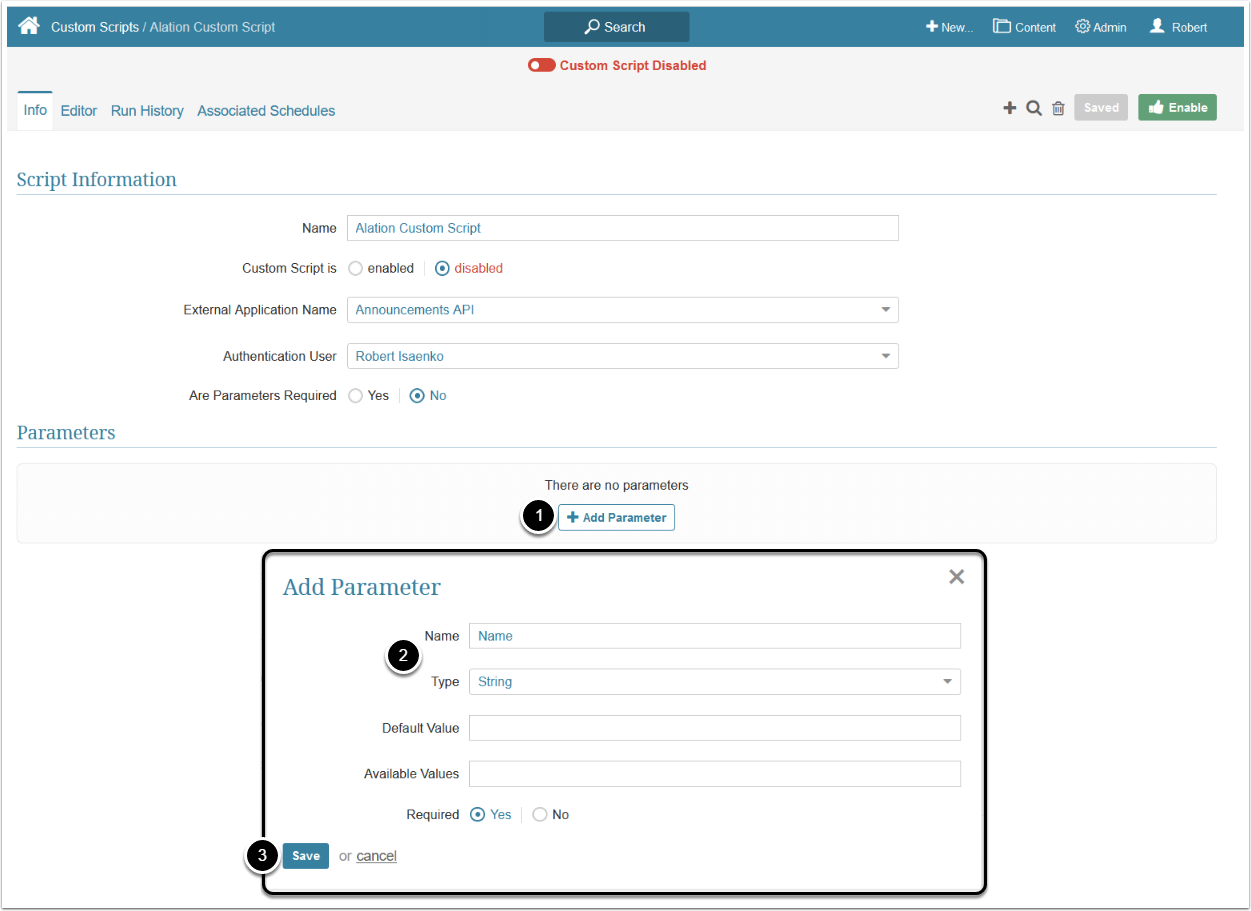Screen dimensions: 1251x911
Task: Open the Admin gear menu
Action: 1101,27
